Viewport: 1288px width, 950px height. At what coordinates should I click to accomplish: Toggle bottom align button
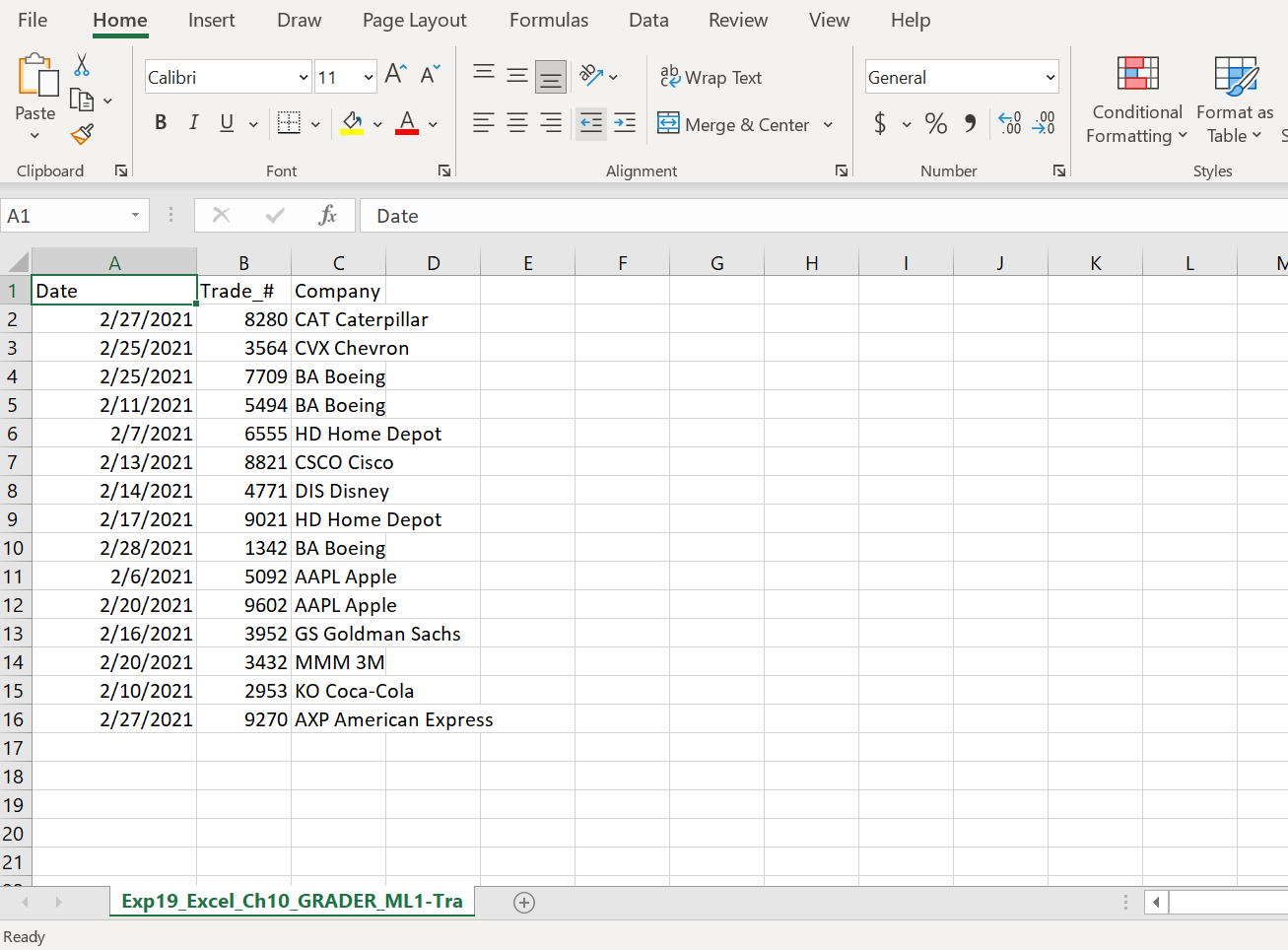click(x=551, y=76)
